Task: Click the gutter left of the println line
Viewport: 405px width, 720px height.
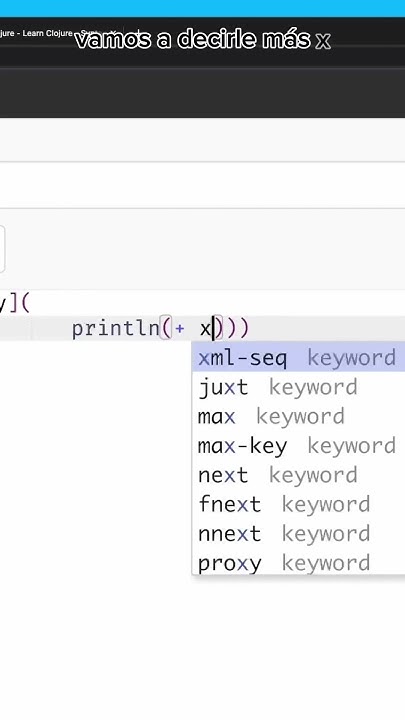Action: tap(16, 329)
